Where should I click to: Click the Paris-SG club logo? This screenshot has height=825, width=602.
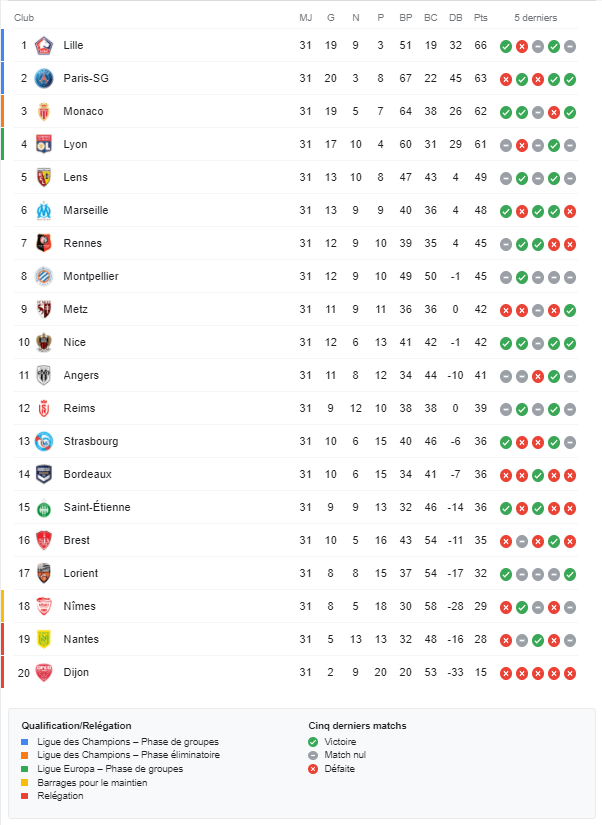[x=43, y=79]
